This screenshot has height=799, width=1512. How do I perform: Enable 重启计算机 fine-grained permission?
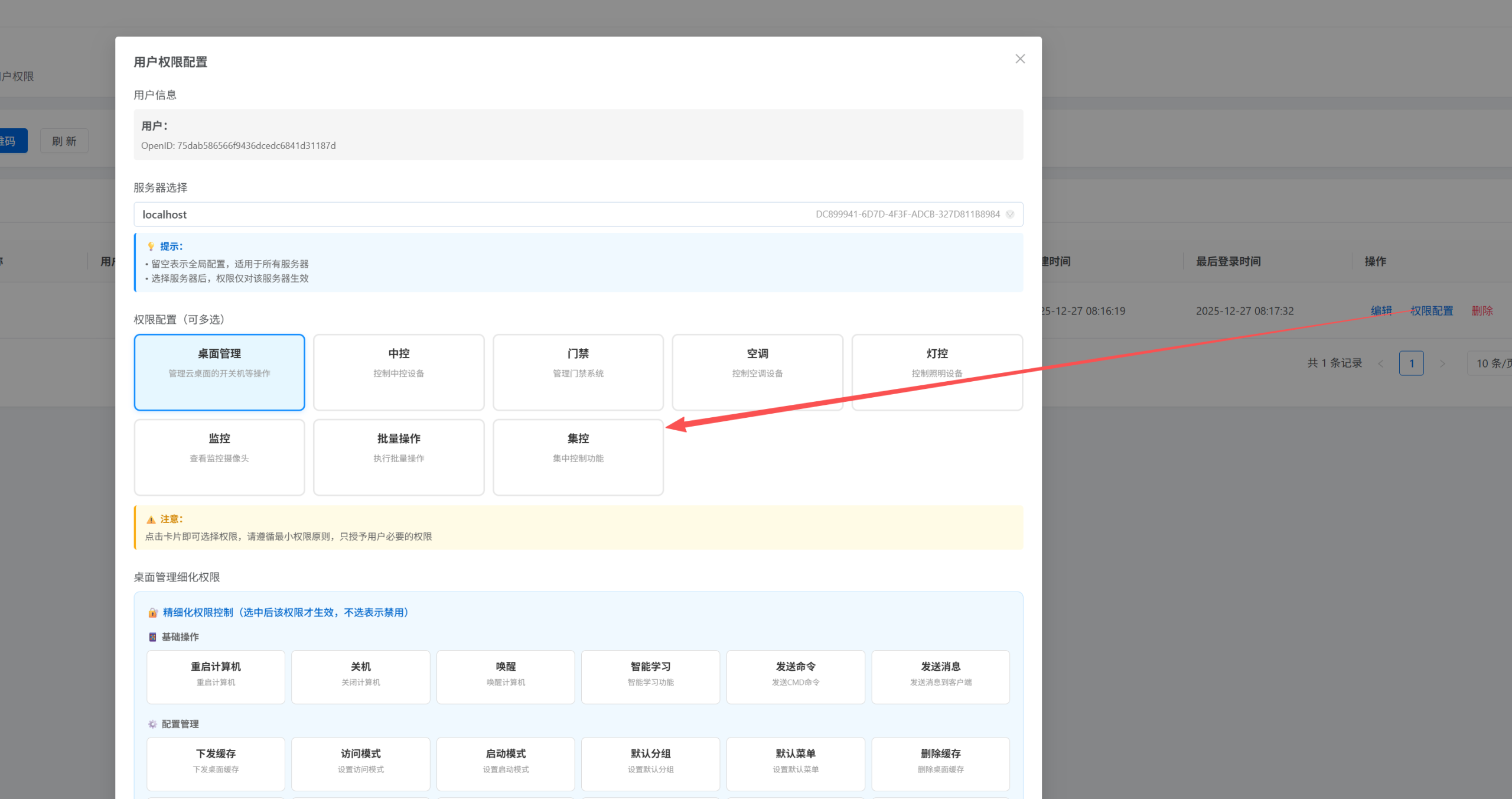[x=216, y=677]
